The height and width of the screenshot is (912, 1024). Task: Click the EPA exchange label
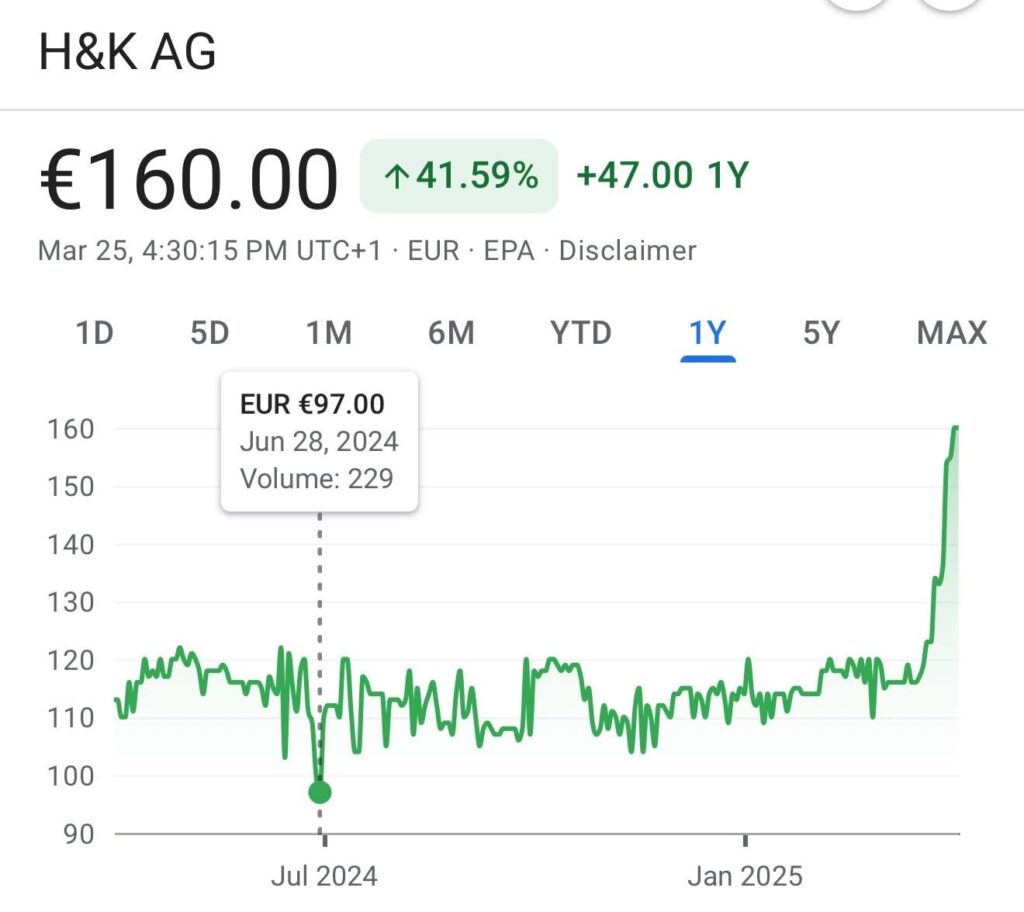509,251
